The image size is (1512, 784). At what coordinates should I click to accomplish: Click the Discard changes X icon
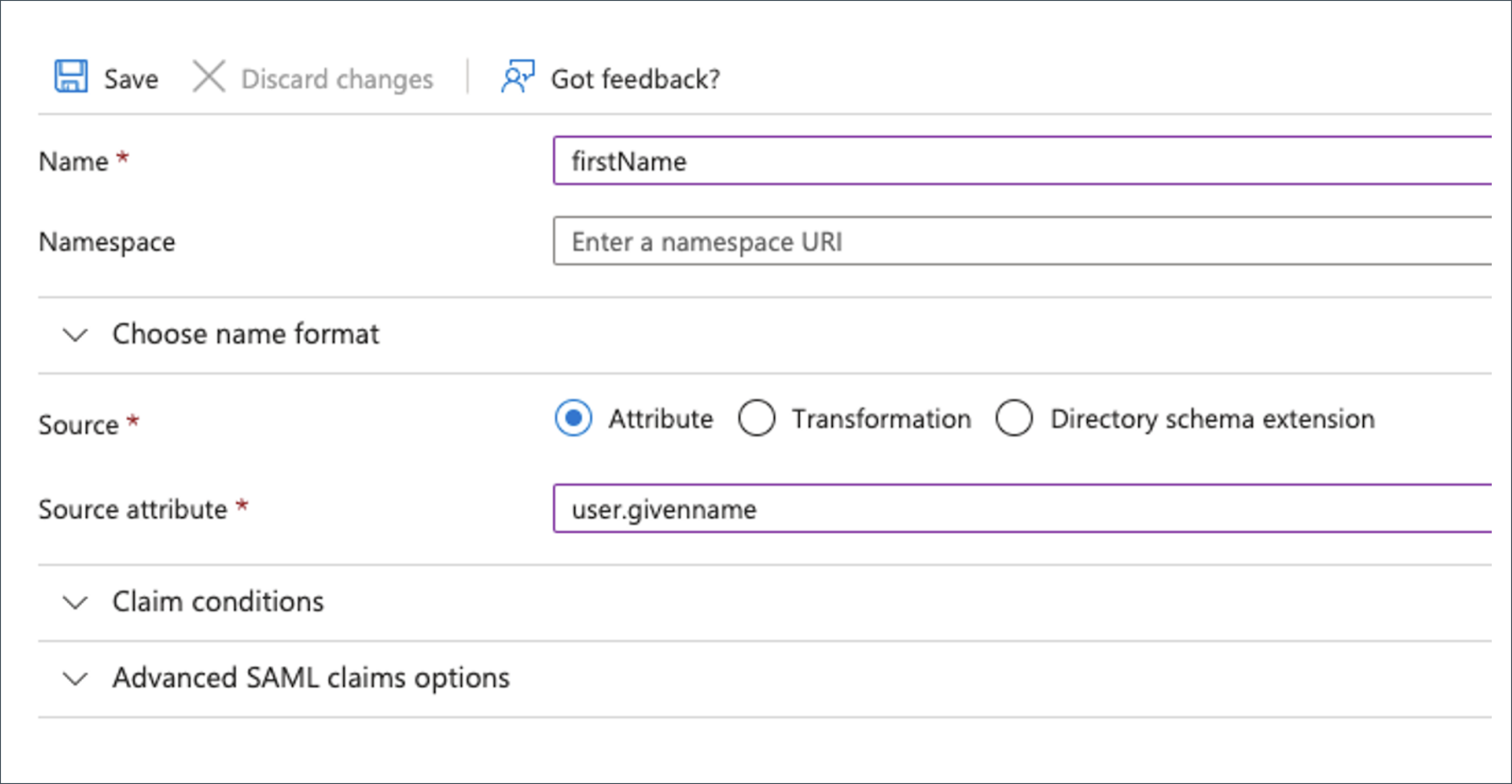[209, 77]
